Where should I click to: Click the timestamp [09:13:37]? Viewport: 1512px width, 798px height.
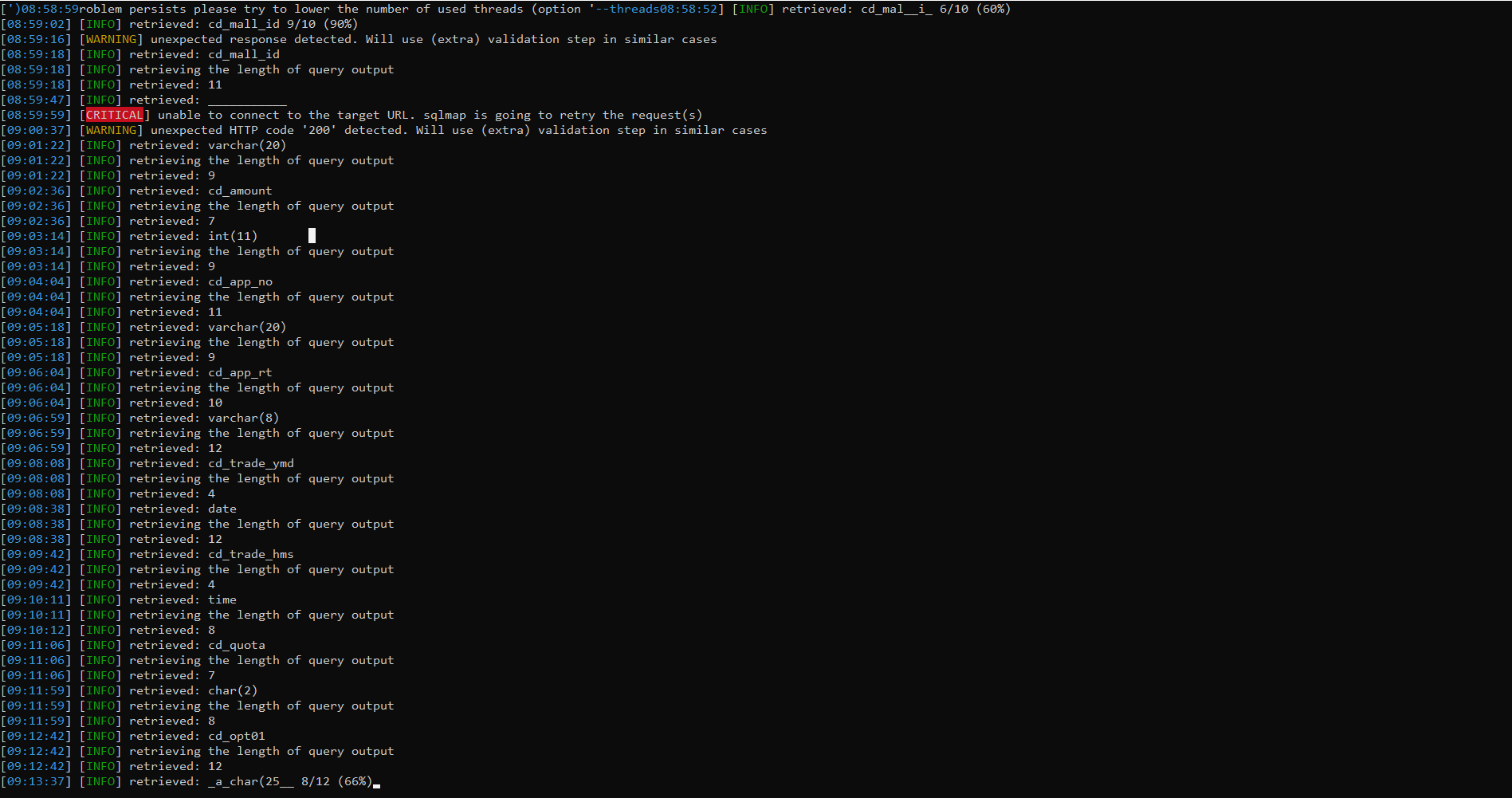coord(36,781)
